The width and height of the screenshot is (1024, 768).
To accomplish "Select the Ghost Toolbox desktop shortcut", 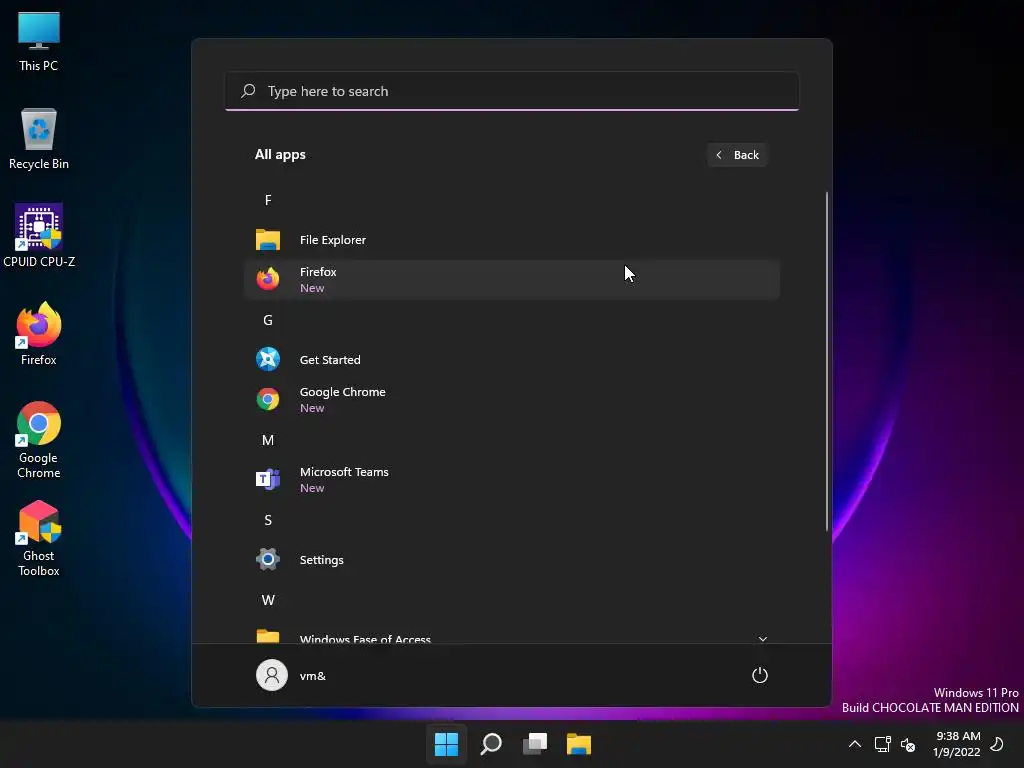I will click(39, 538).
